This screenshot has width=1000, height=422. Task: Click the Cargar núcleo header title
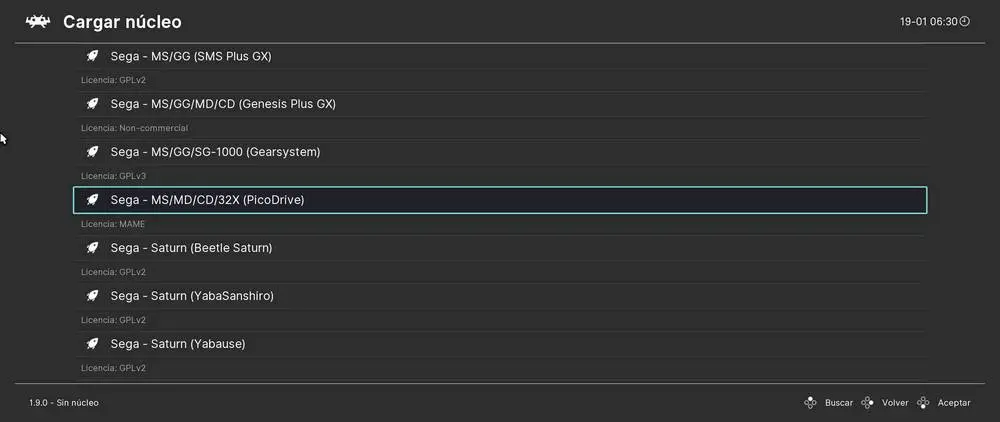point(122,21)
